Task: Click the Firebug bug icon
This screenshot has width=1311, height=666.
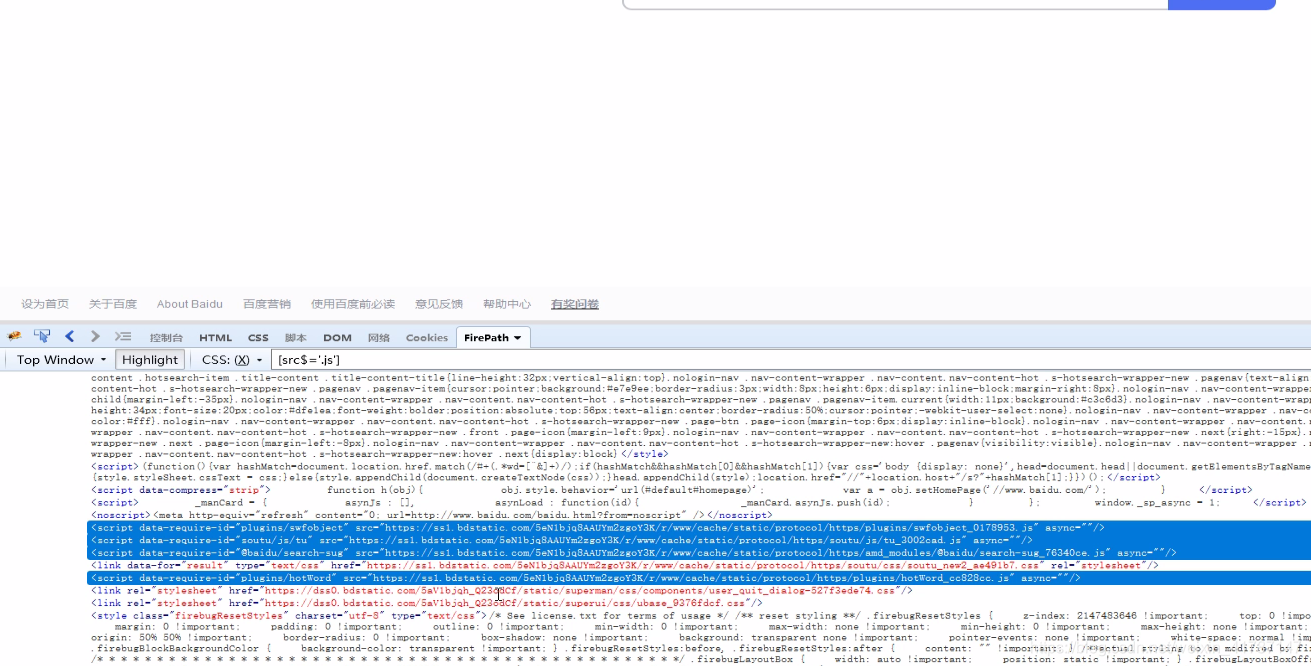Action: 15,337
